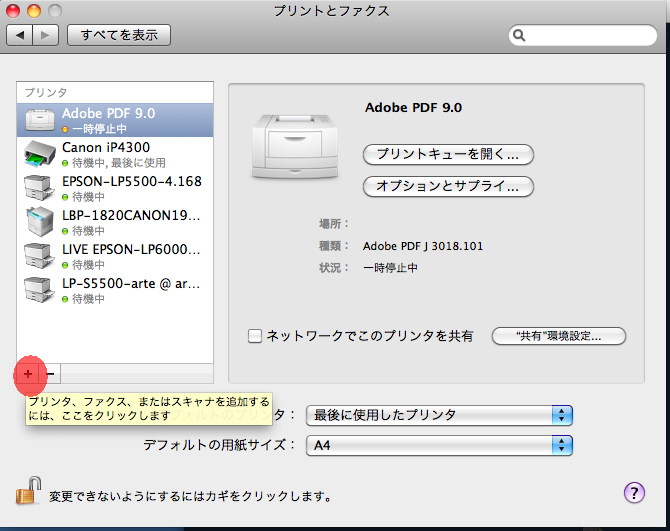Image resolution: width=670 pixels, height=531 pixels.
Task: Select the LBP-1820CANON19… name text
Action: click(x=131, y=215)
